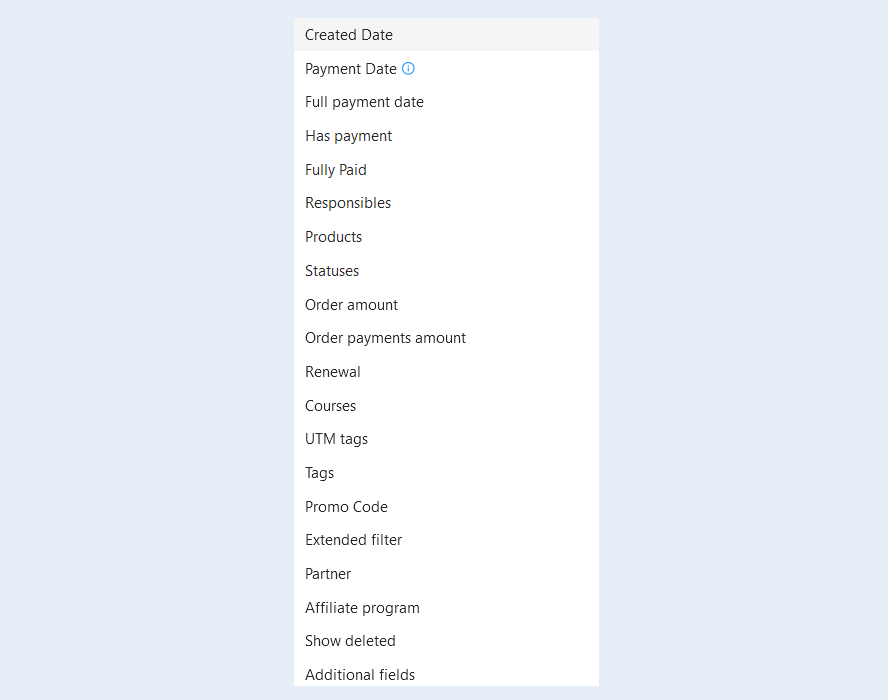Choose the Tags filter option

[446, 473]
